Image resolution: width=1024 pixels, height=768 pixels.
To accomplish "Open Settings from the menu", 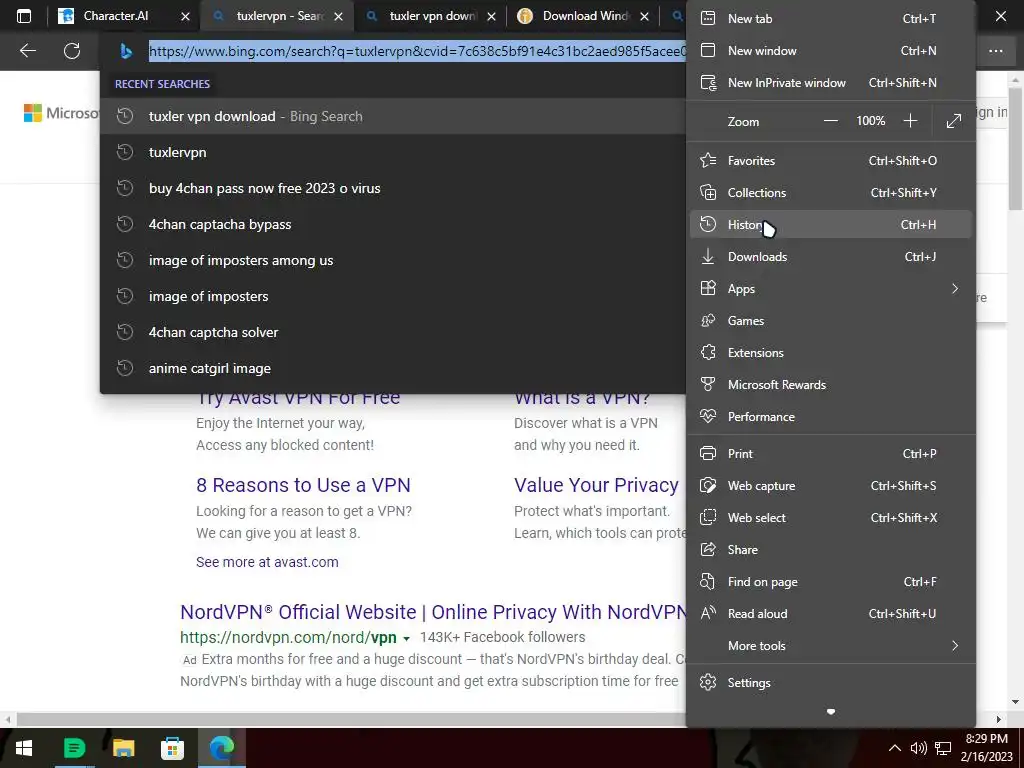I will tap(831, 682).
